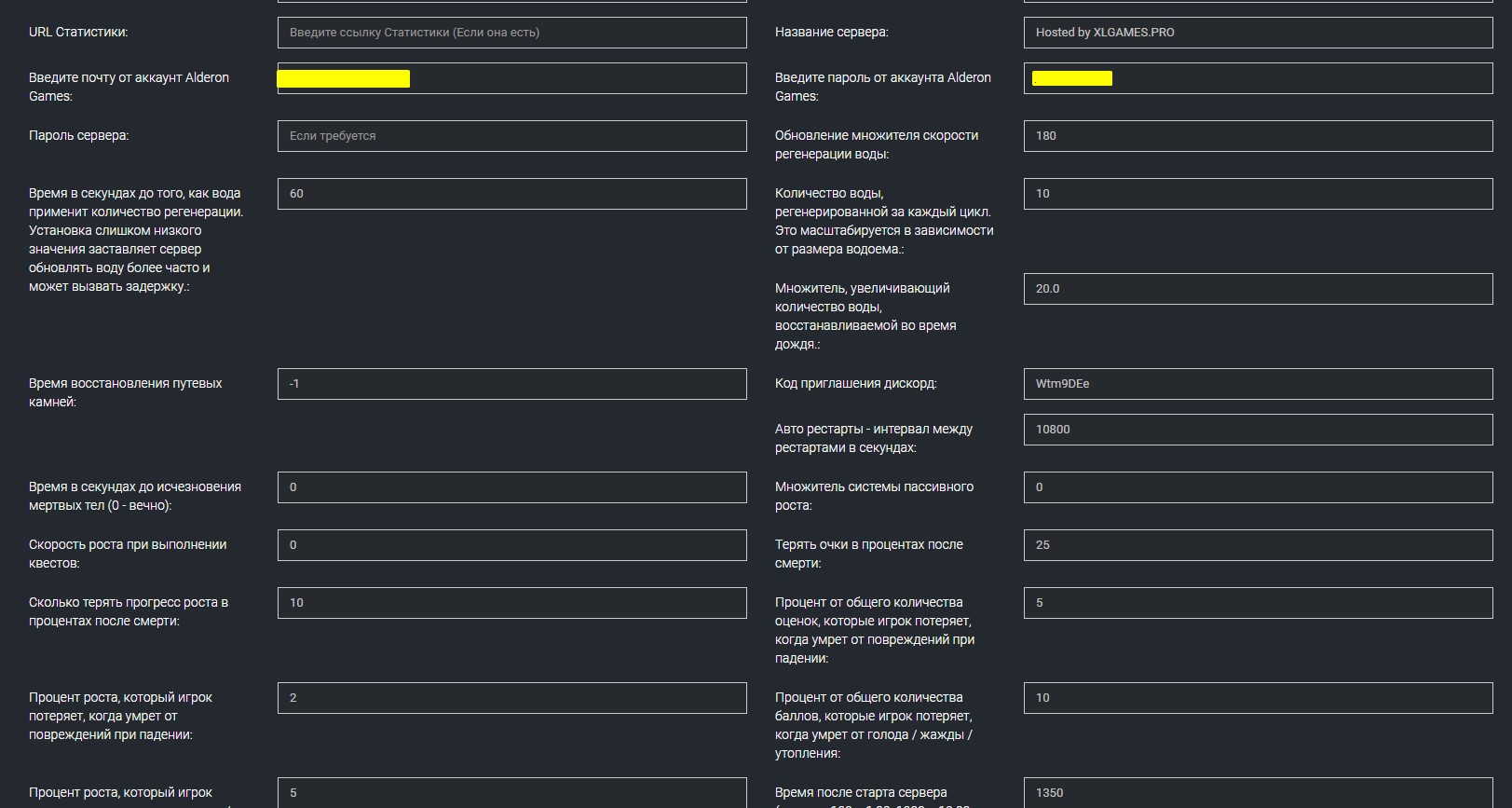Click the Пароль сервера input field
The image size is (1512, 808).
[511, 136]
